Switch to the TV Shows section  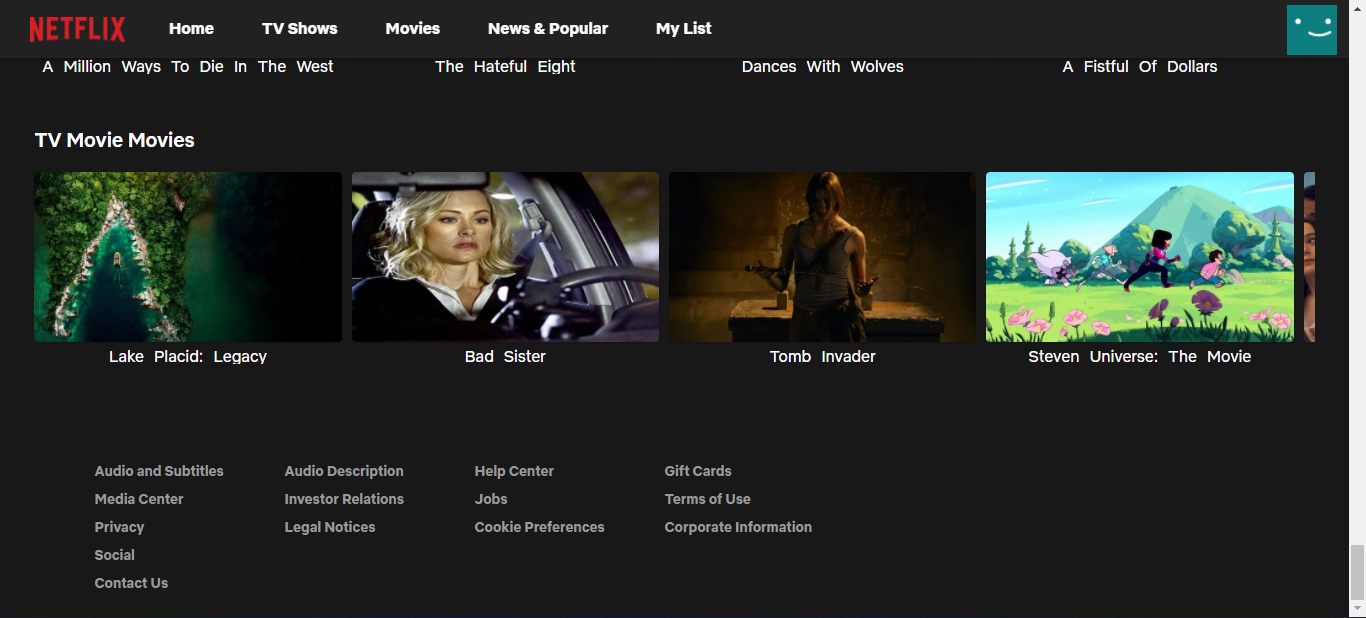point(299,28)
